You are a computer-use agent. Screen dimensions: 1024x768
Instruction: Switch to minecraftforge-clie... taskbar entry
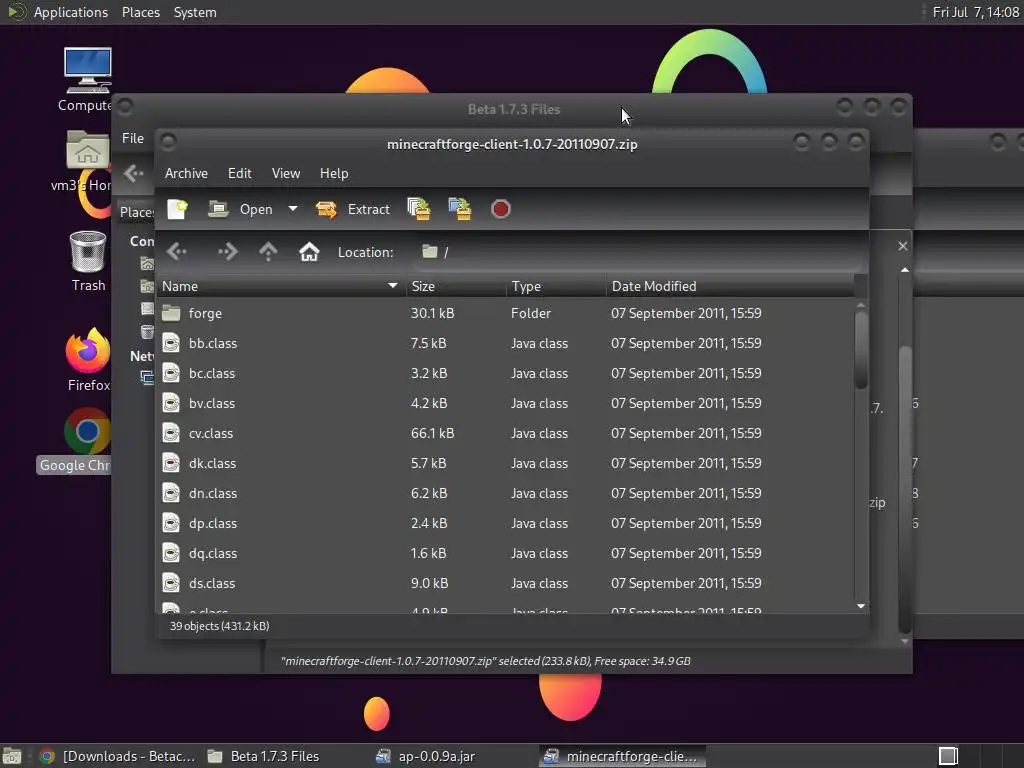(x=623, y=756)
